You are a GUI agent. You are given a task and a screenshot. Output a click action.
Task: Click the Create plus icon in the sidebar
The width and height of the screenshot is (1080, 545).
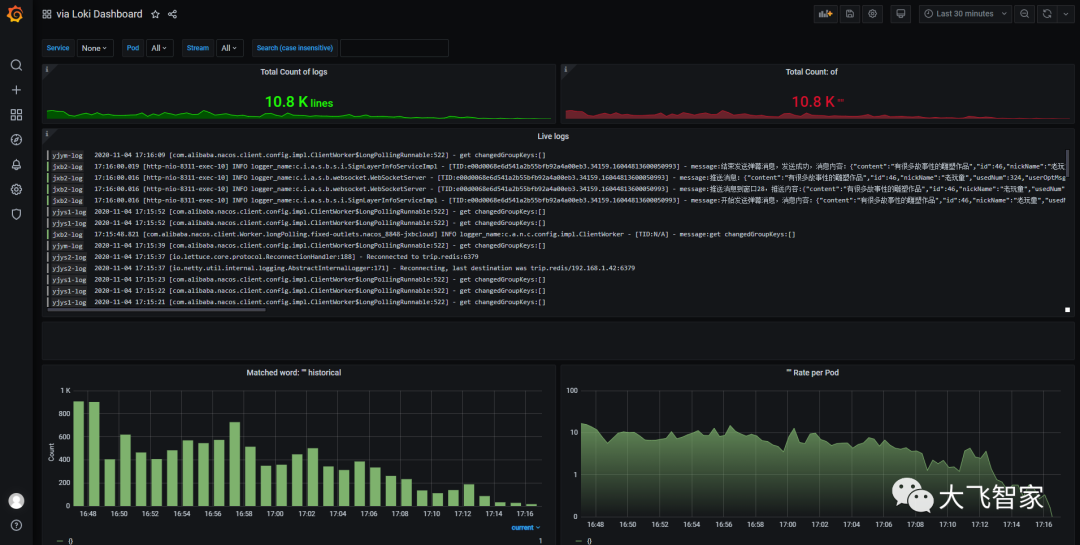coord(16,90)
